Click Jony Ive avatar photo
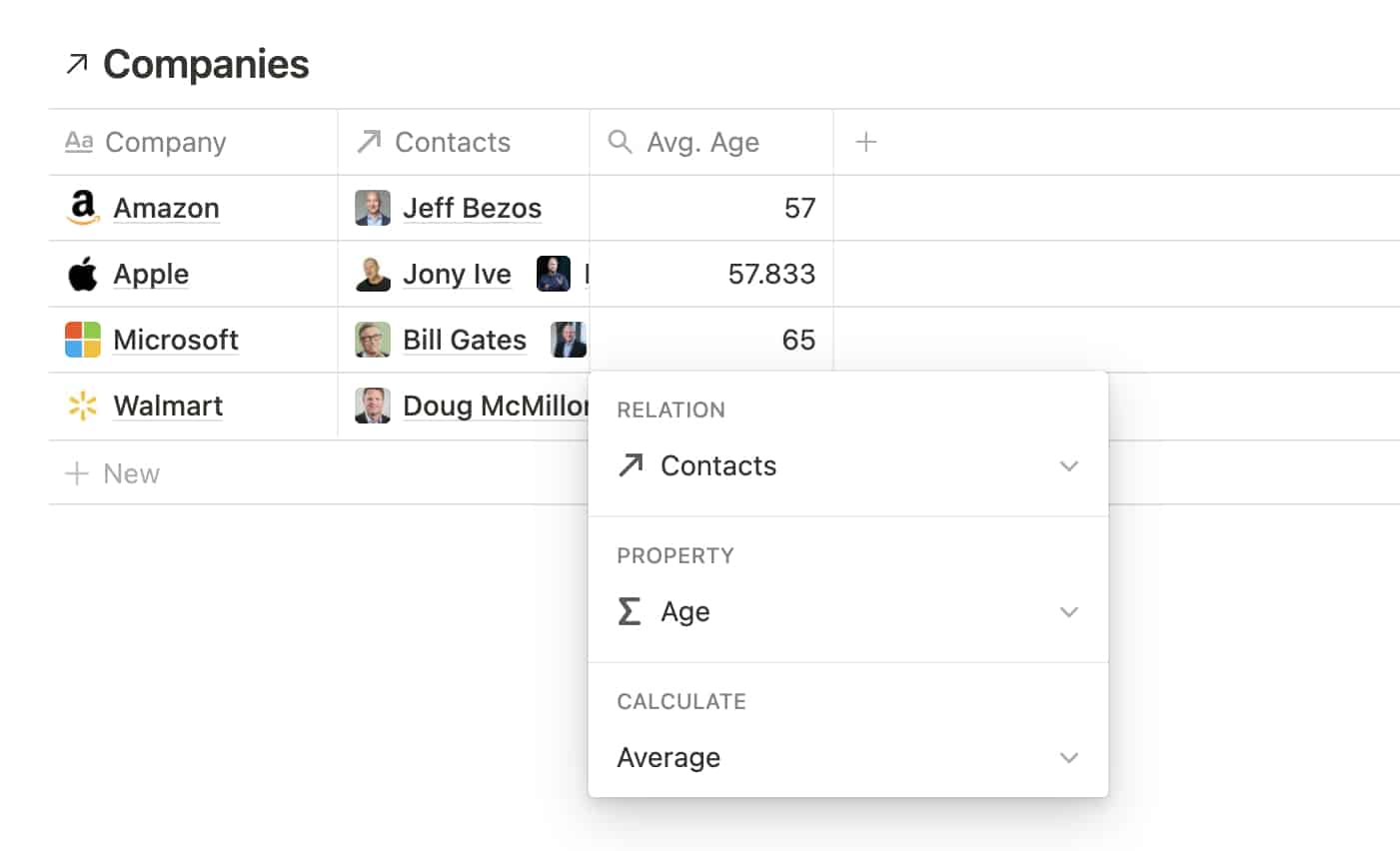This screenshot has height=851, width=1400. tap(373, 274)
